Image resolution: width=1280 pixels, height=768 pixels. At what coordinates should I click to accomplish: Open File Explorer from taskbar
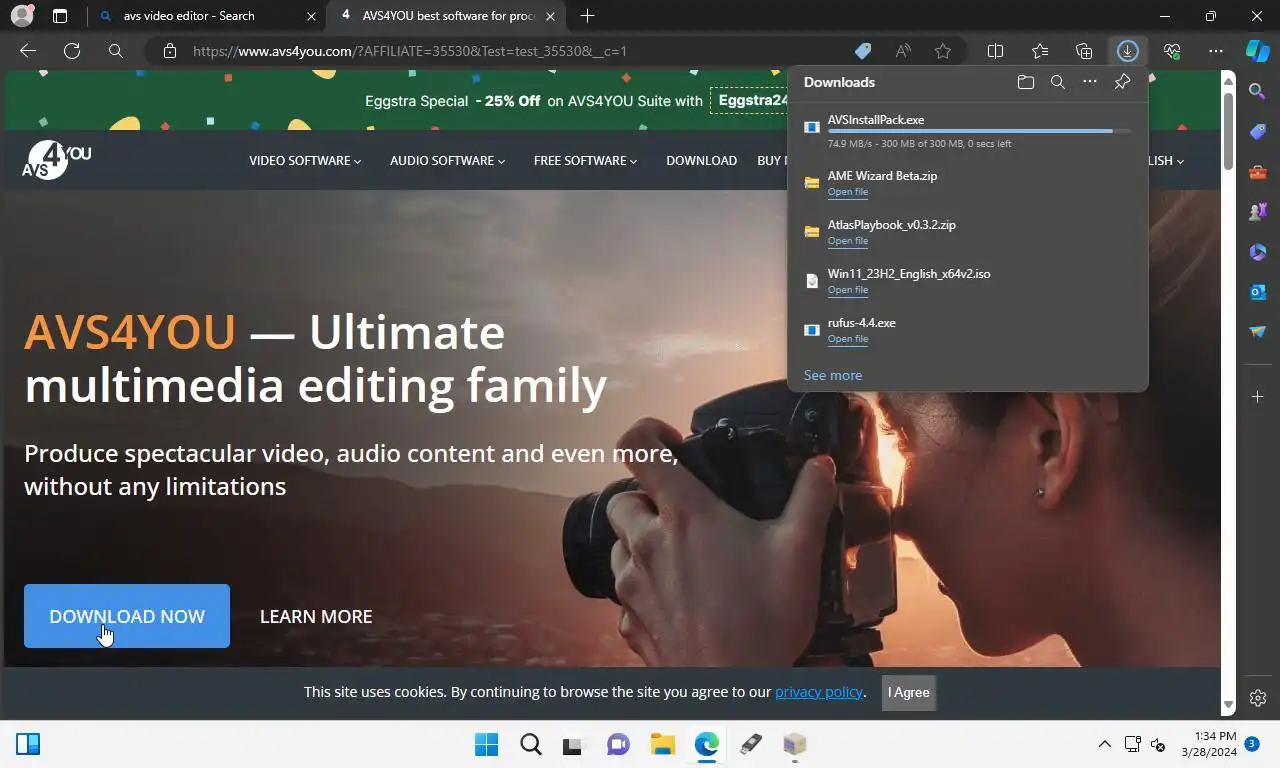662,744
